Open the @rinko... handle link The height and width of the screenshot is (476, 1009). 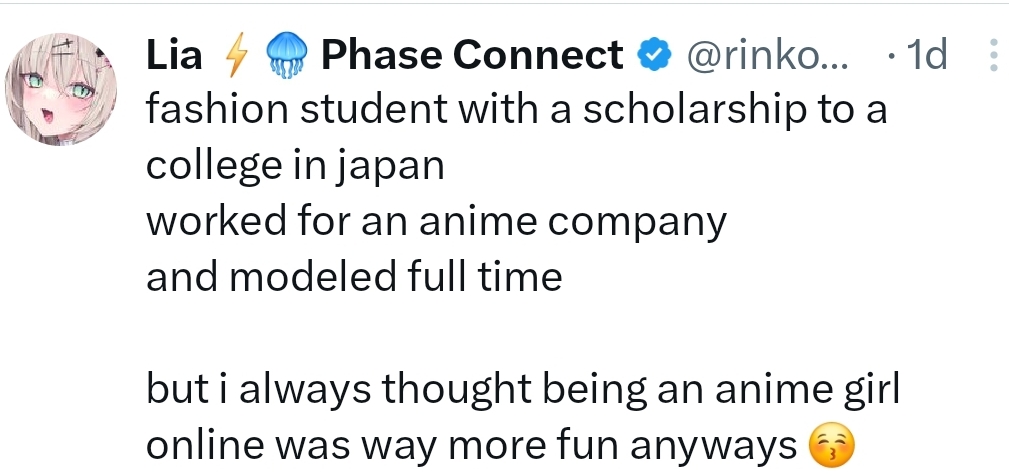[x=766, y=56]
